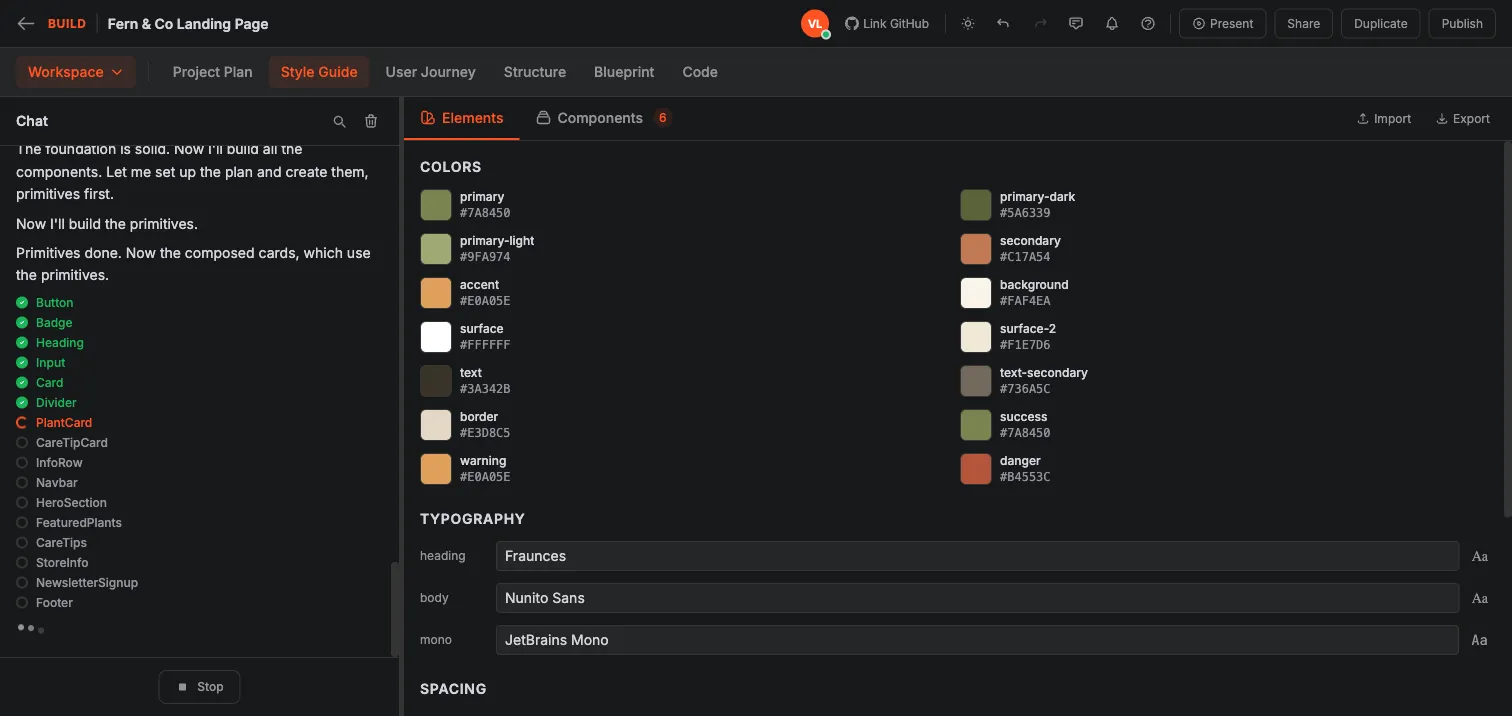Open the notifications bell
Image resolution: width=1512 pixels, height=716 pixels.
click(1112, 24)
